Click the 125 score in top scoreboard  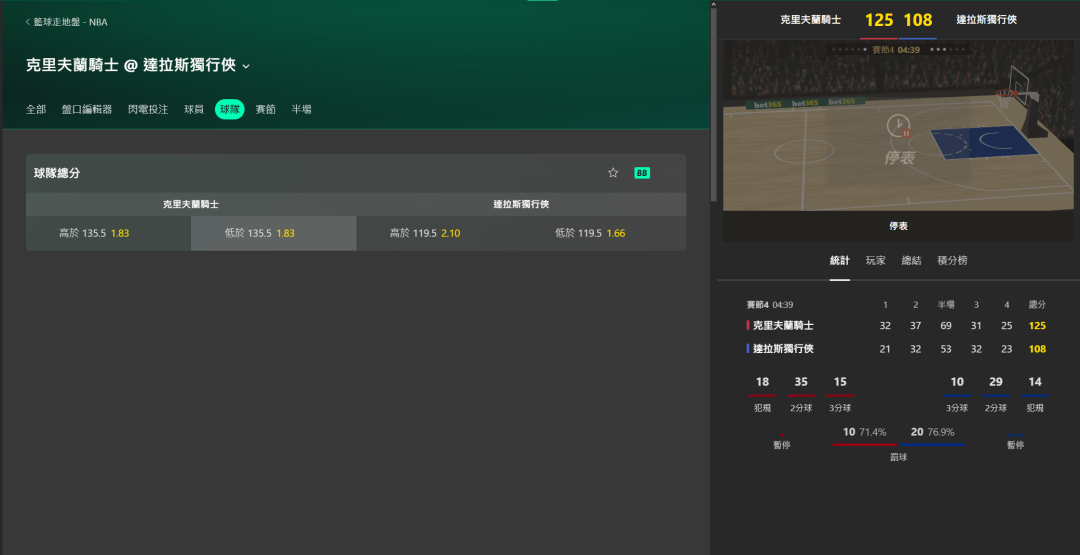879,20
